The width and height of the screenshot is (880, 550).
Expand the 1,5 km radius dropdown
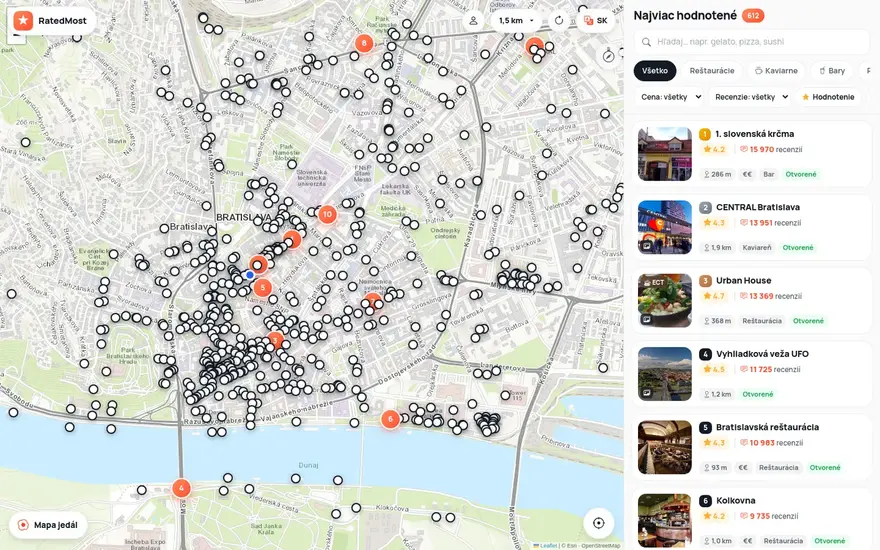point(516,21)
